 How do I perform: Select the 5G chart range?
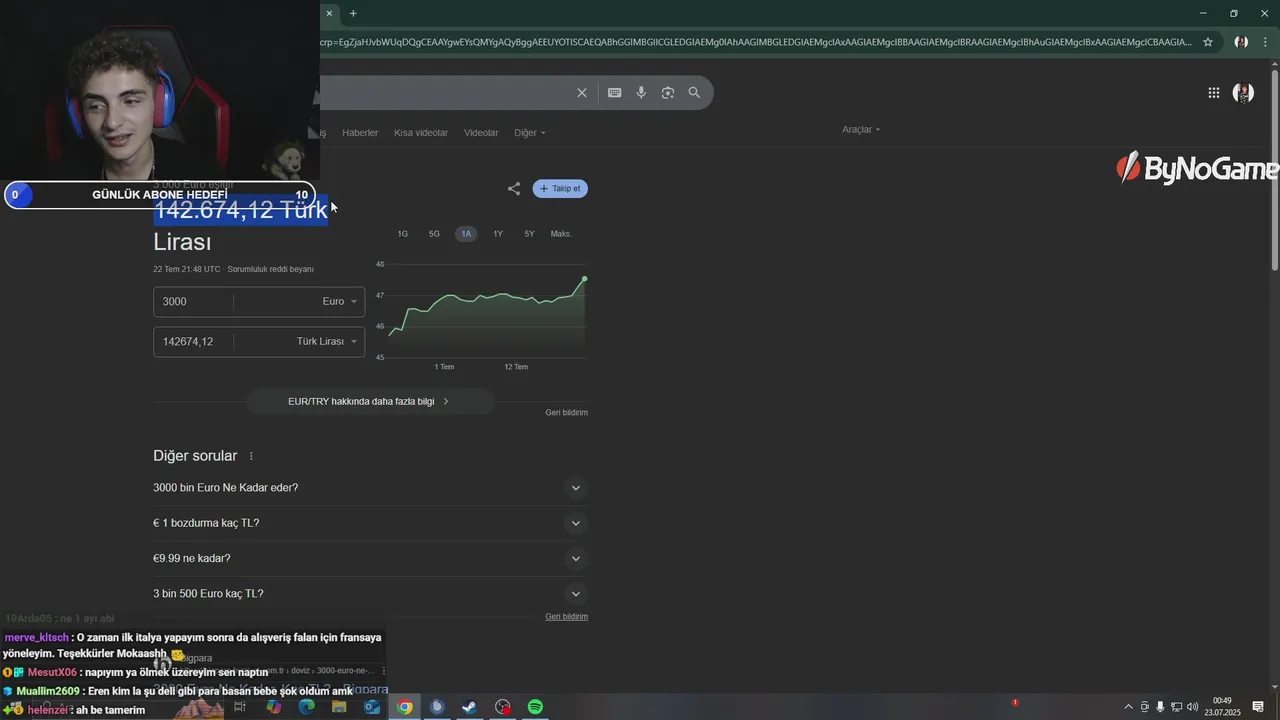tap(434, 234)
